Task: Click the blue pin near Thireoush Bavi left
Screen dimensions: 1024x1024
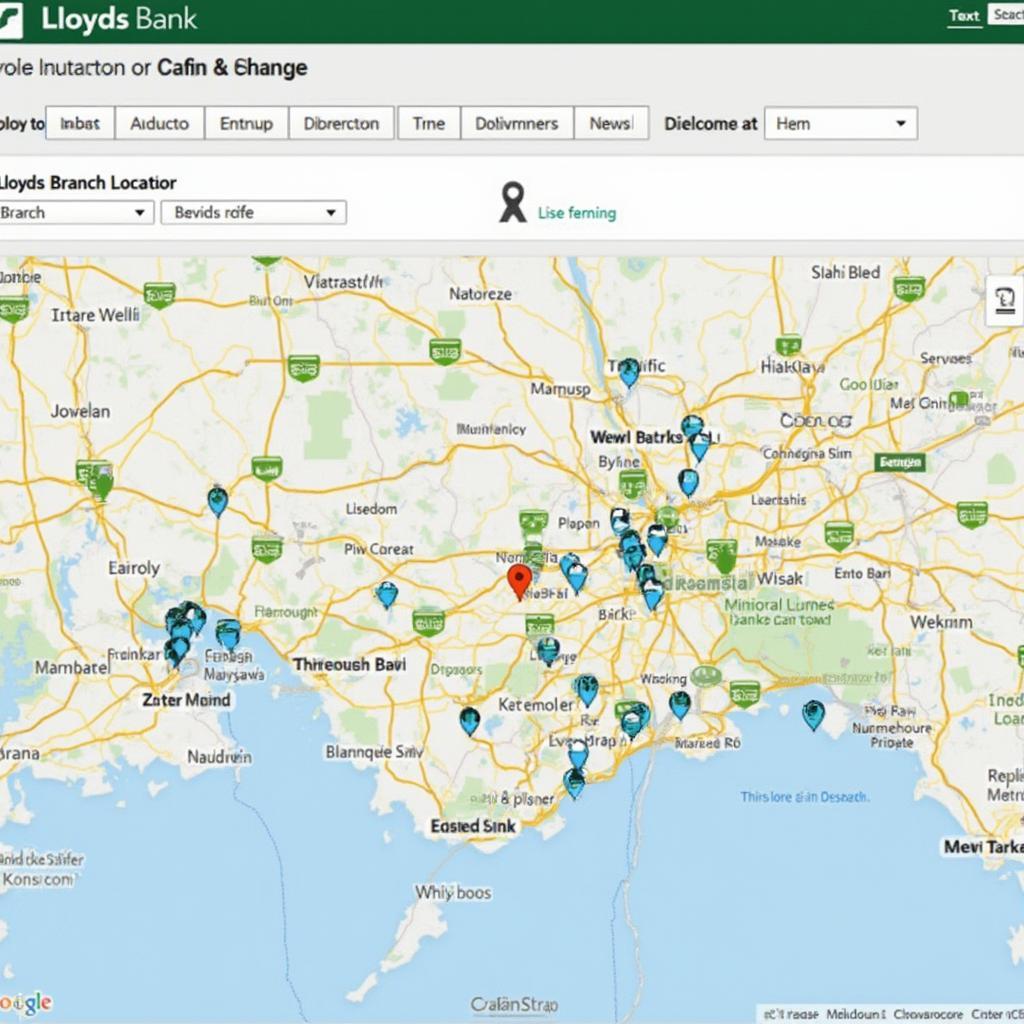Action: [387, 594]
